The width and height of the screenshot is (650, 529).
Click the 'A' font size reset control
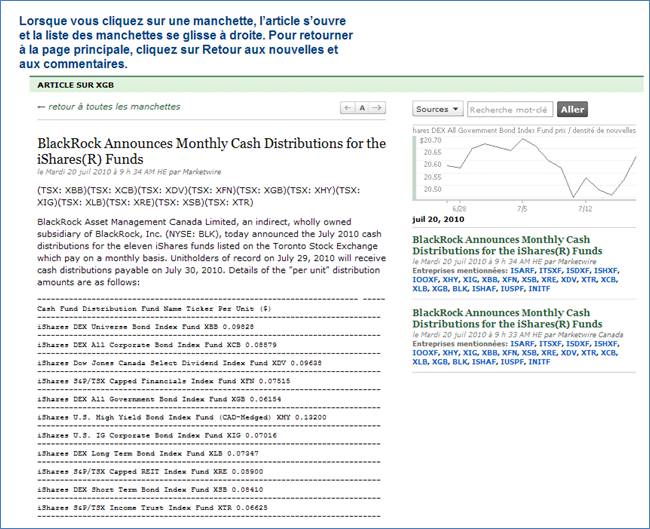pyautogui.click(x=362, y=108)
